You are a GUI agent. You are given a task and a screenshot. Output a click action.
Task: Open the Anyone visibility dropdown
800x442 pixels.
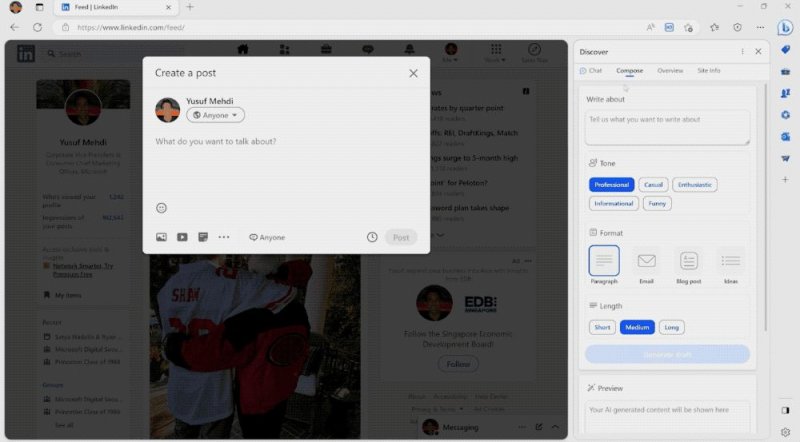pos(215,115)
